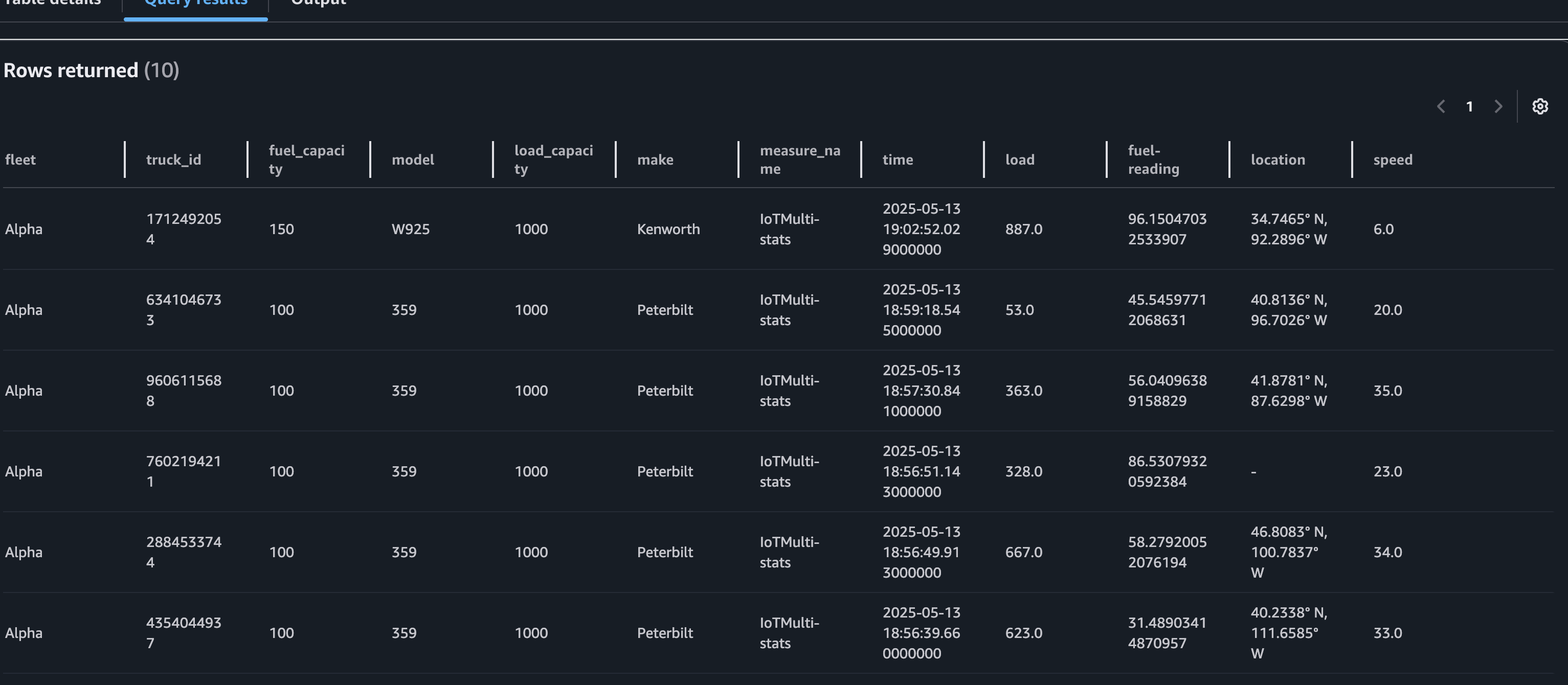Open the Table details tab
1568x685 pixels.
click(52, 4)
